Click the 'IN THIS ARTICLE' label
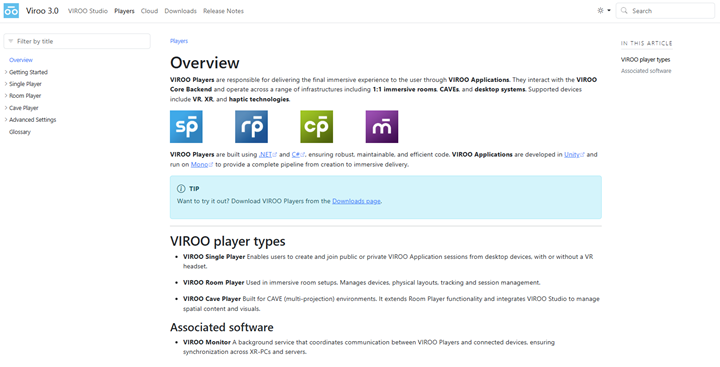This screenshot has height=367, width=720. click(x=647, y=43)
